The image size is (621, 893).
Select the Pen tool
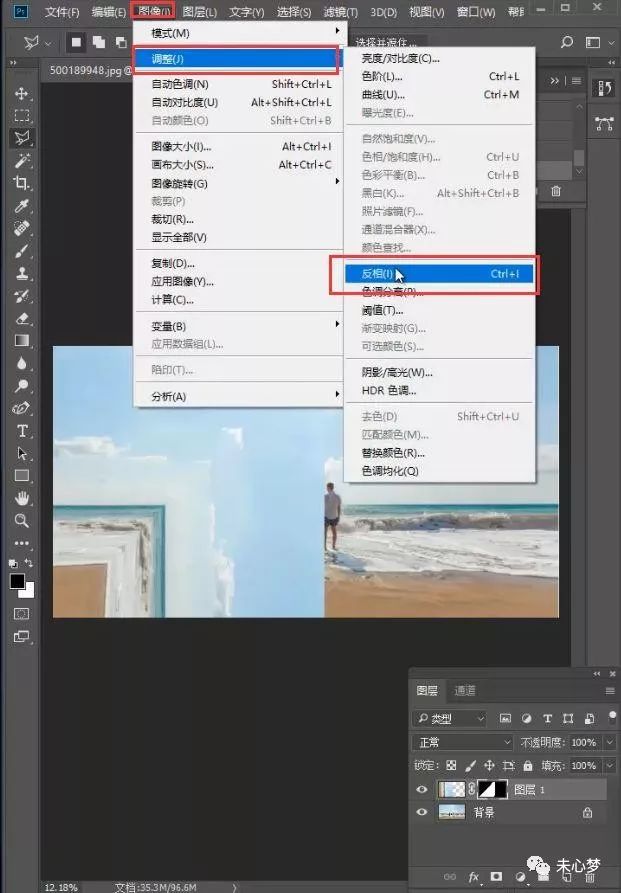(x=22, y=408)
